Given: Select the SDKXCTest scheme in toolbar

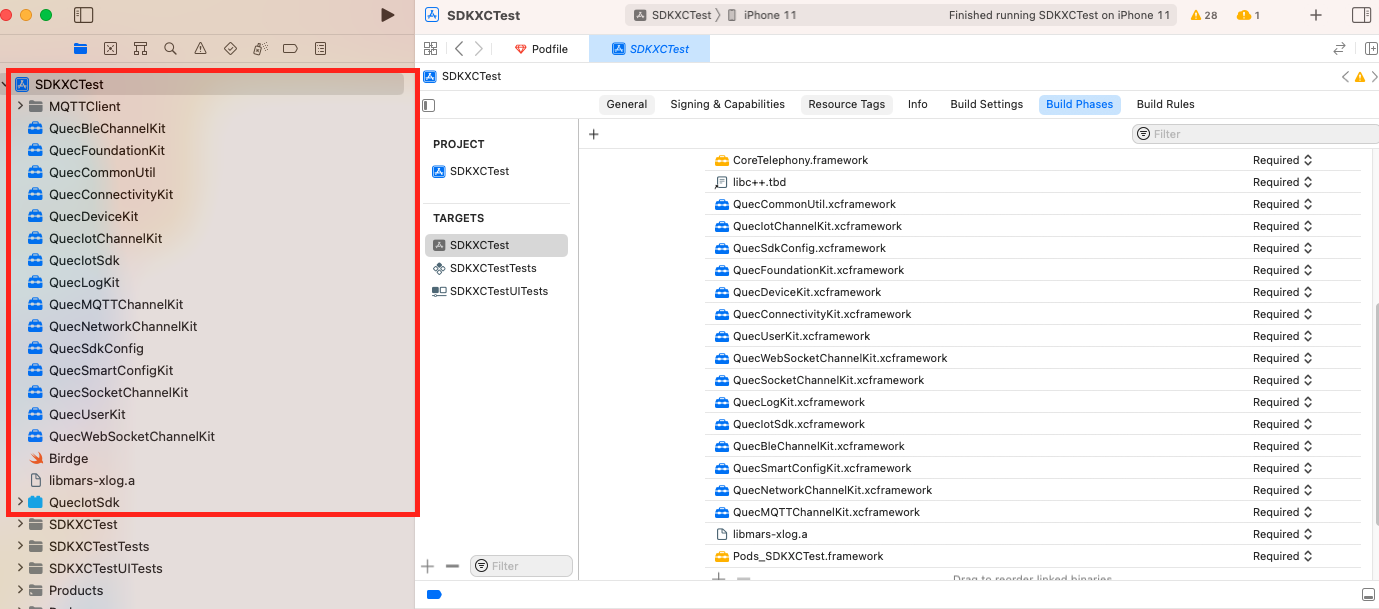Looking at the screenshot, I should pyautogui.click(x=673, y=15).
